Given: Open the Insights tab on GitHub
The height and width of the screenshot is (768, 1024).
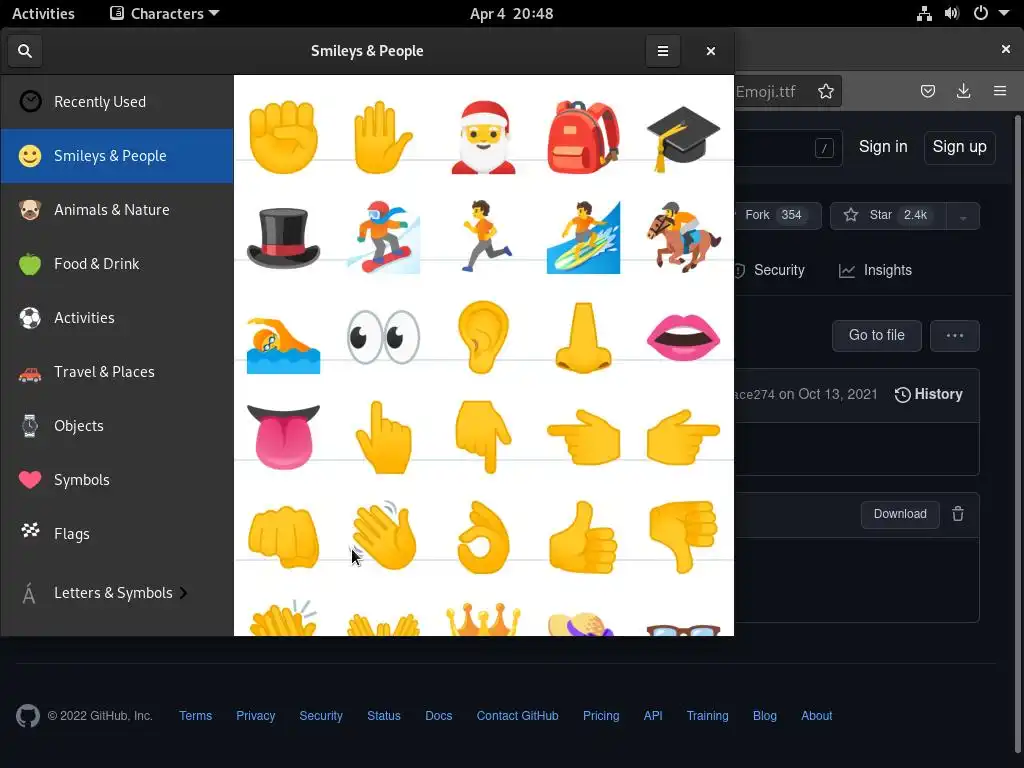Looking at the screenshot, I should coord(875,270).
